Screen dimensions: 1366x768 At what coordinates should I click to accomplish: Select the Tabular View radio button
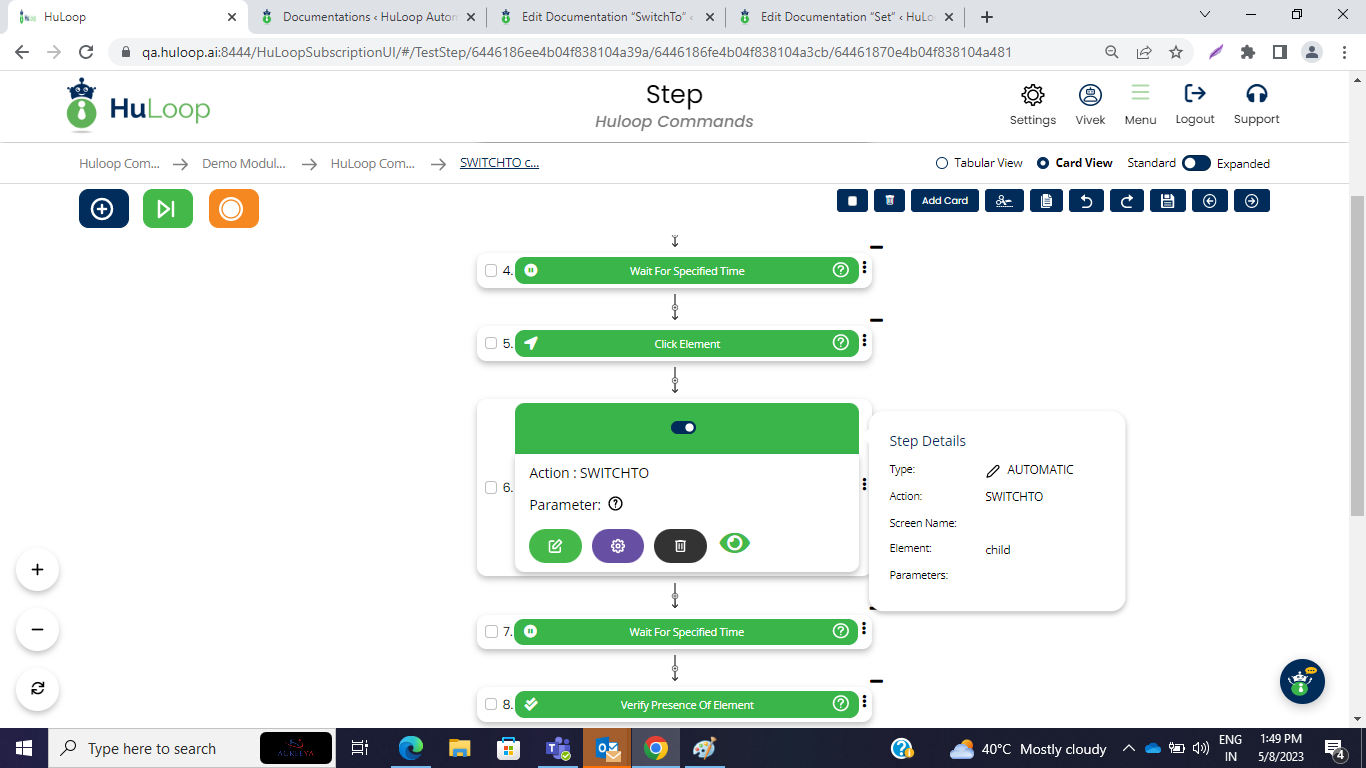tap(941, 163)
